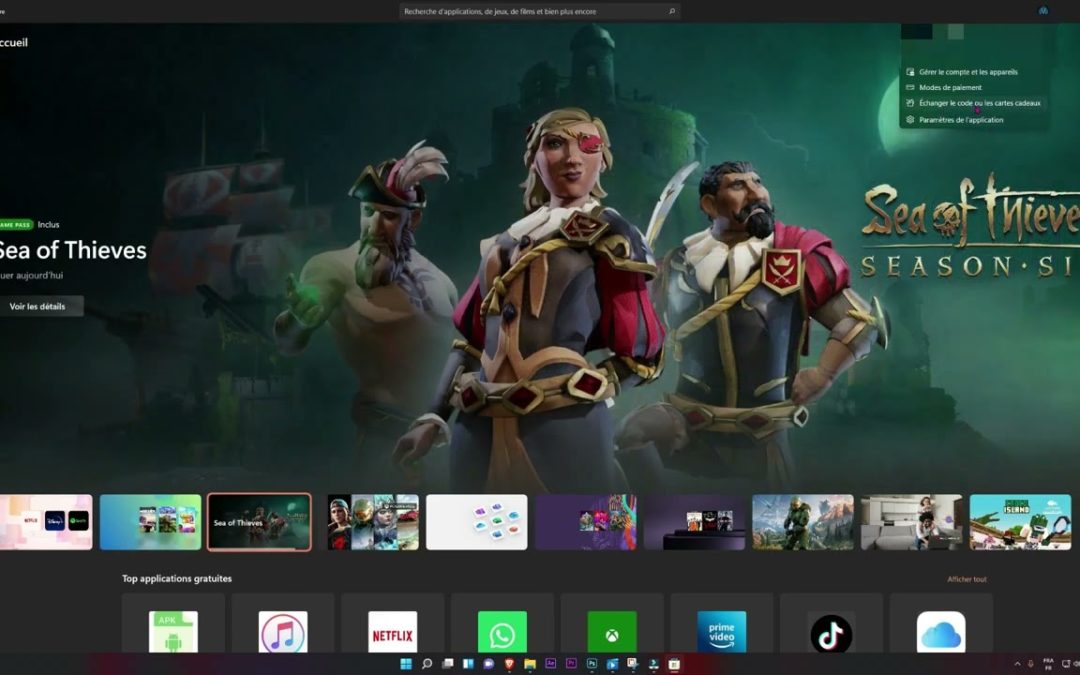This screenshot has width=1080, height=675.
Task: Show hidden system tray icons
Action: click(1017, 664)
